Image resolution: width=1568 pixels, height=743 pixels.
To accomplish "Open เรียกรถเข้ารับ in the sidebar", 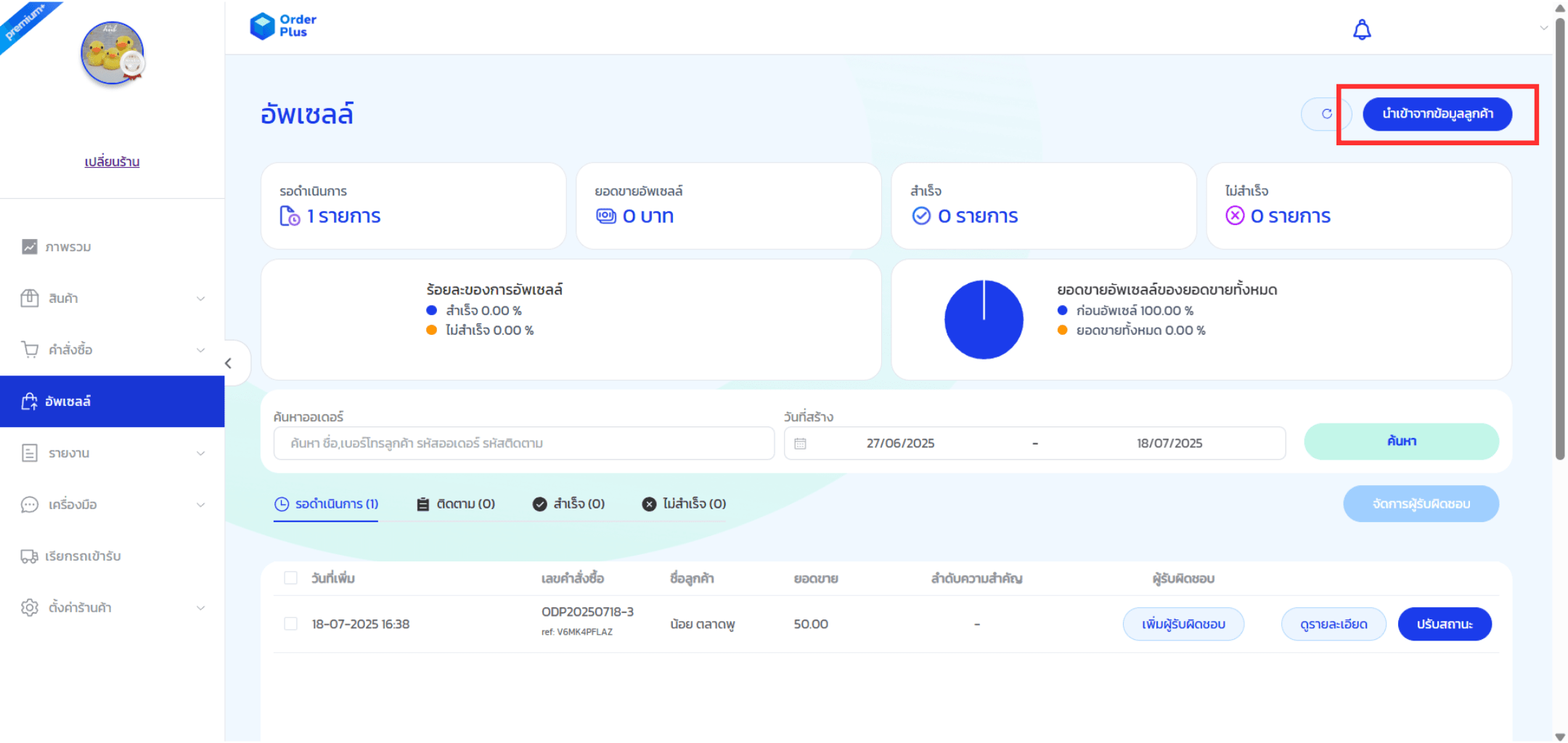I will click(113, 556).
